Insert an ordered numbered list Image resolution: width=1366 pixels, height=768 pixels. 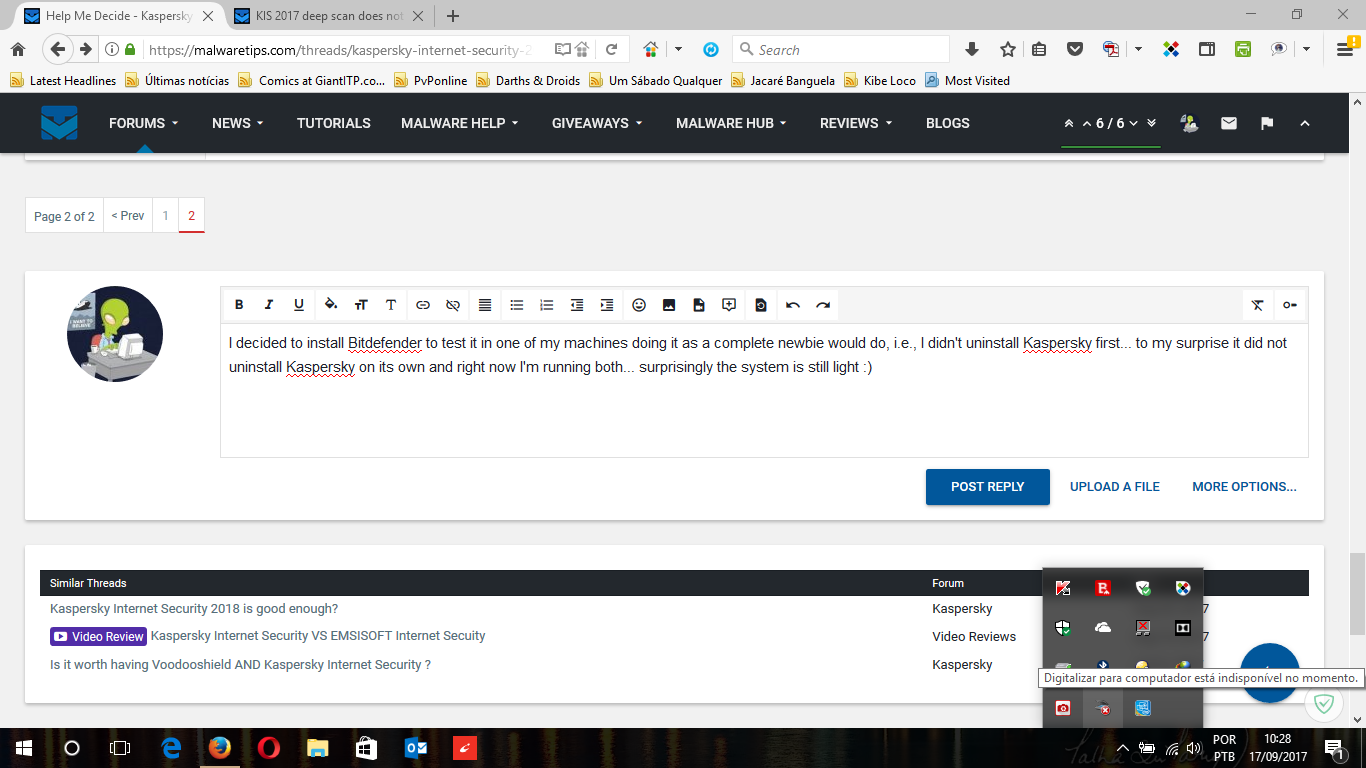pyautogui.click(x=547, y=305)
